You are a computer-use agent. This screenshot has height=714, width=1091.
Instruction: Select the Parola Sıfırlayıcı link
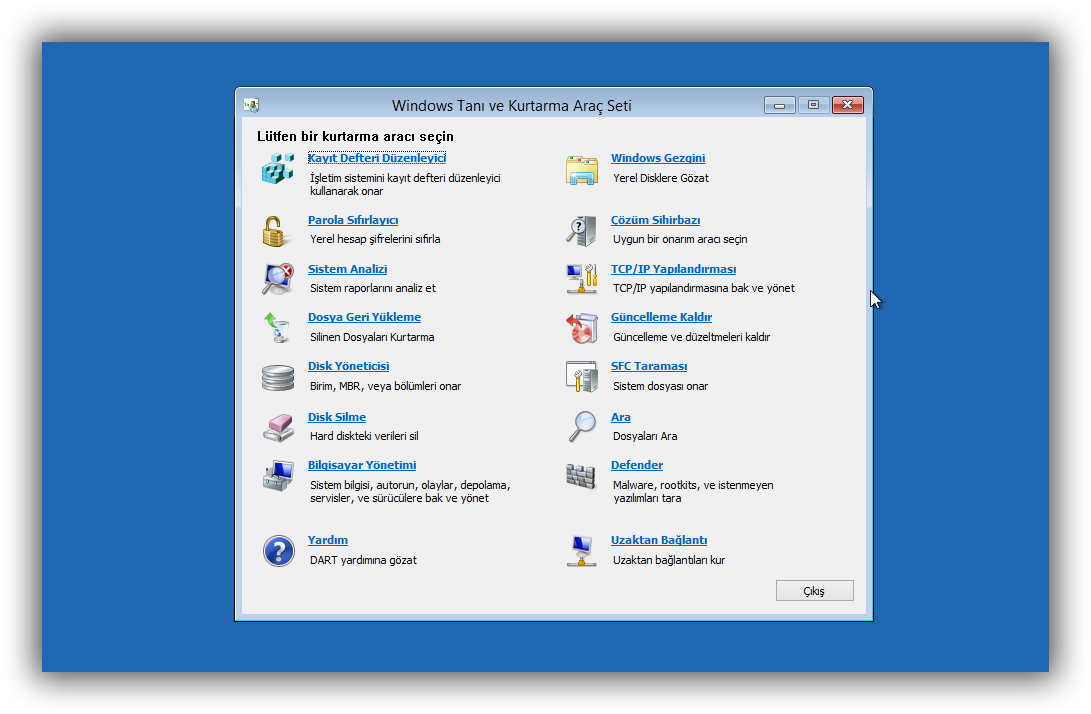coord(353,220)
